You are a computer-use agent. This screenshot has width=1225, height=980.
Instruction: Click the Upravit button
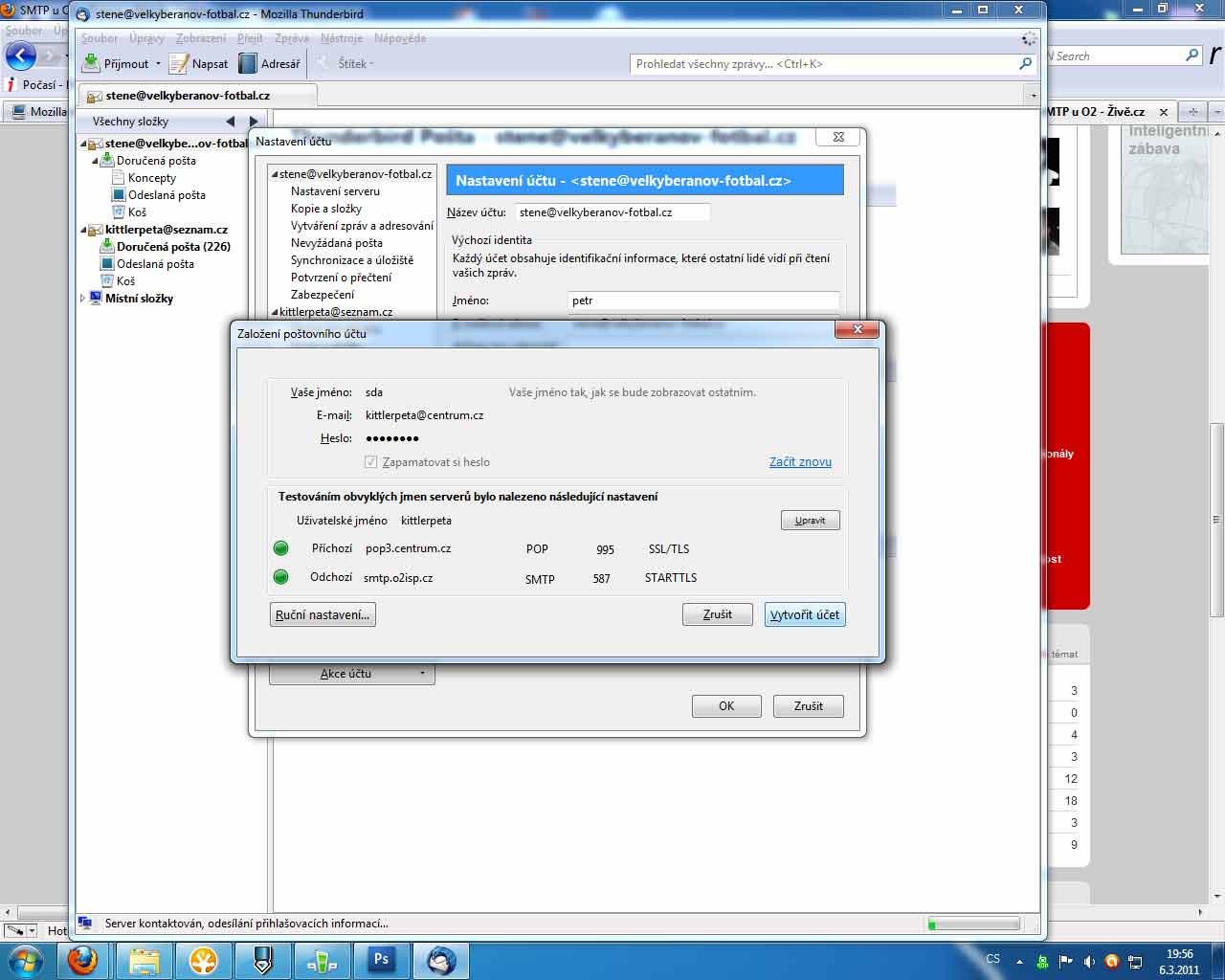click(810, 521)
